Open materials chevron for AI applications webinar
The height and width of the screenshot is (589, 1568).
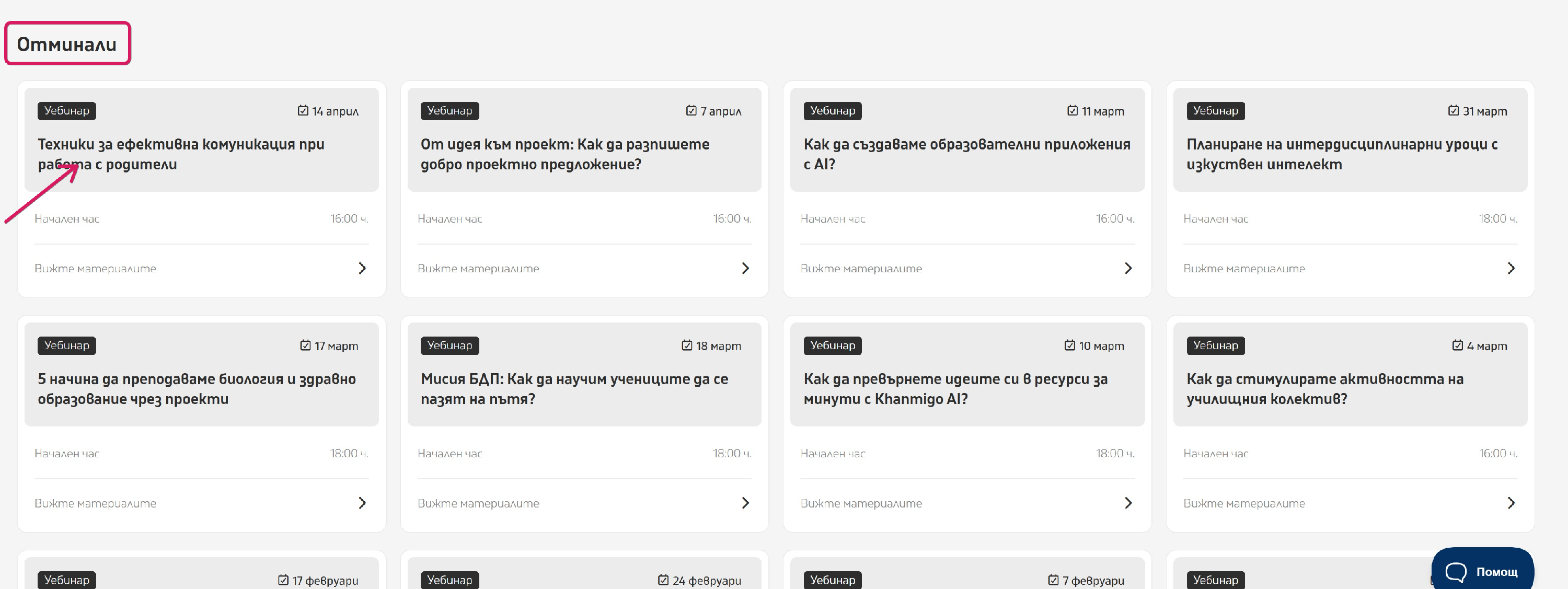[1128, 268]
